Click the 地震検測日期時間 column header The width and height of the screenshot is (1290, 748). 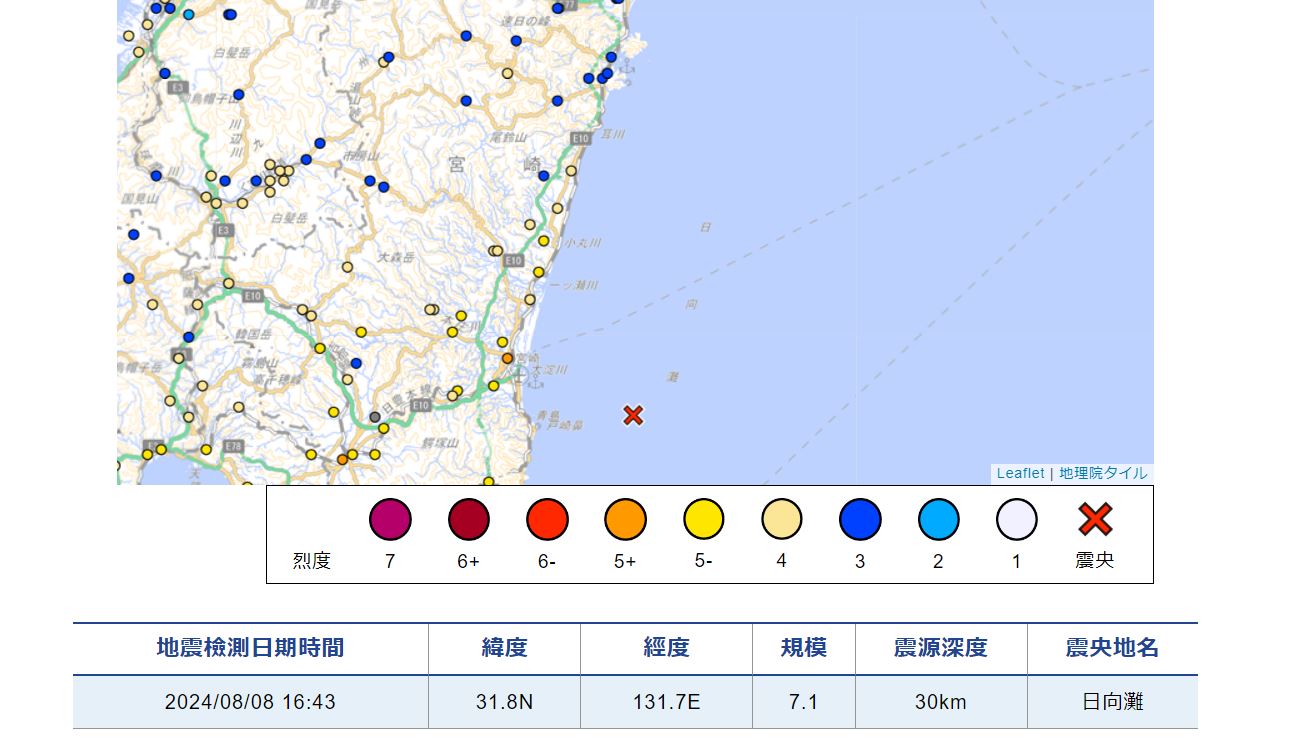(250, 648)
